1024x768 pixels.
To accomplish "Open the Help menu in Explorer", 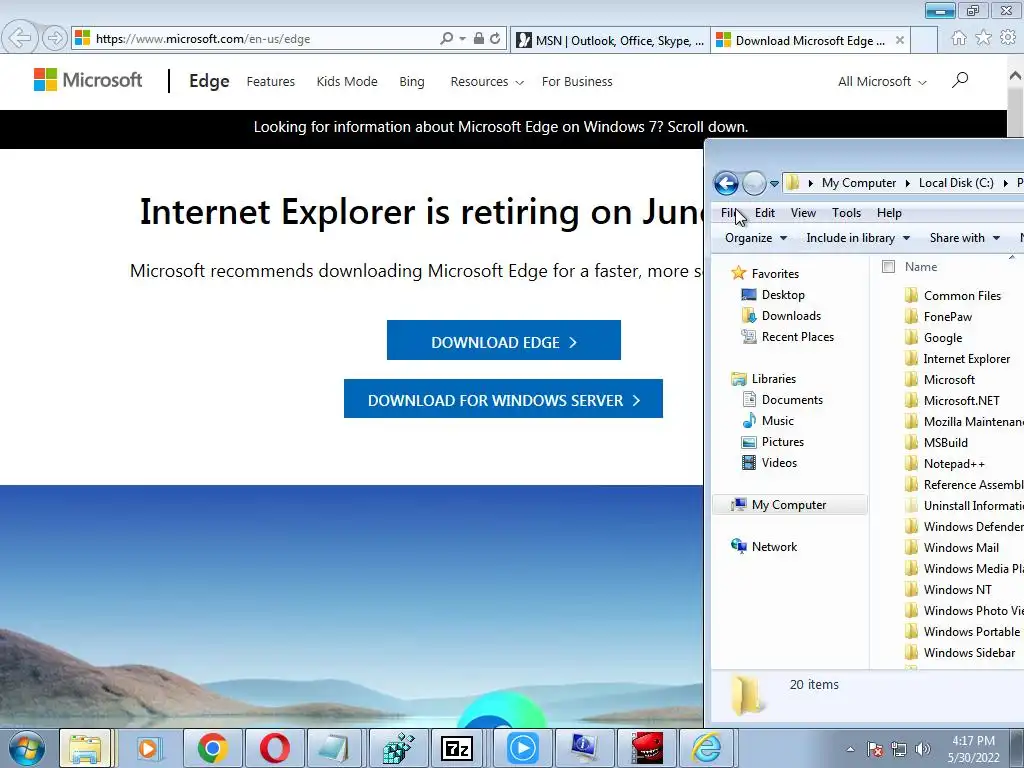I will (889, 213).
